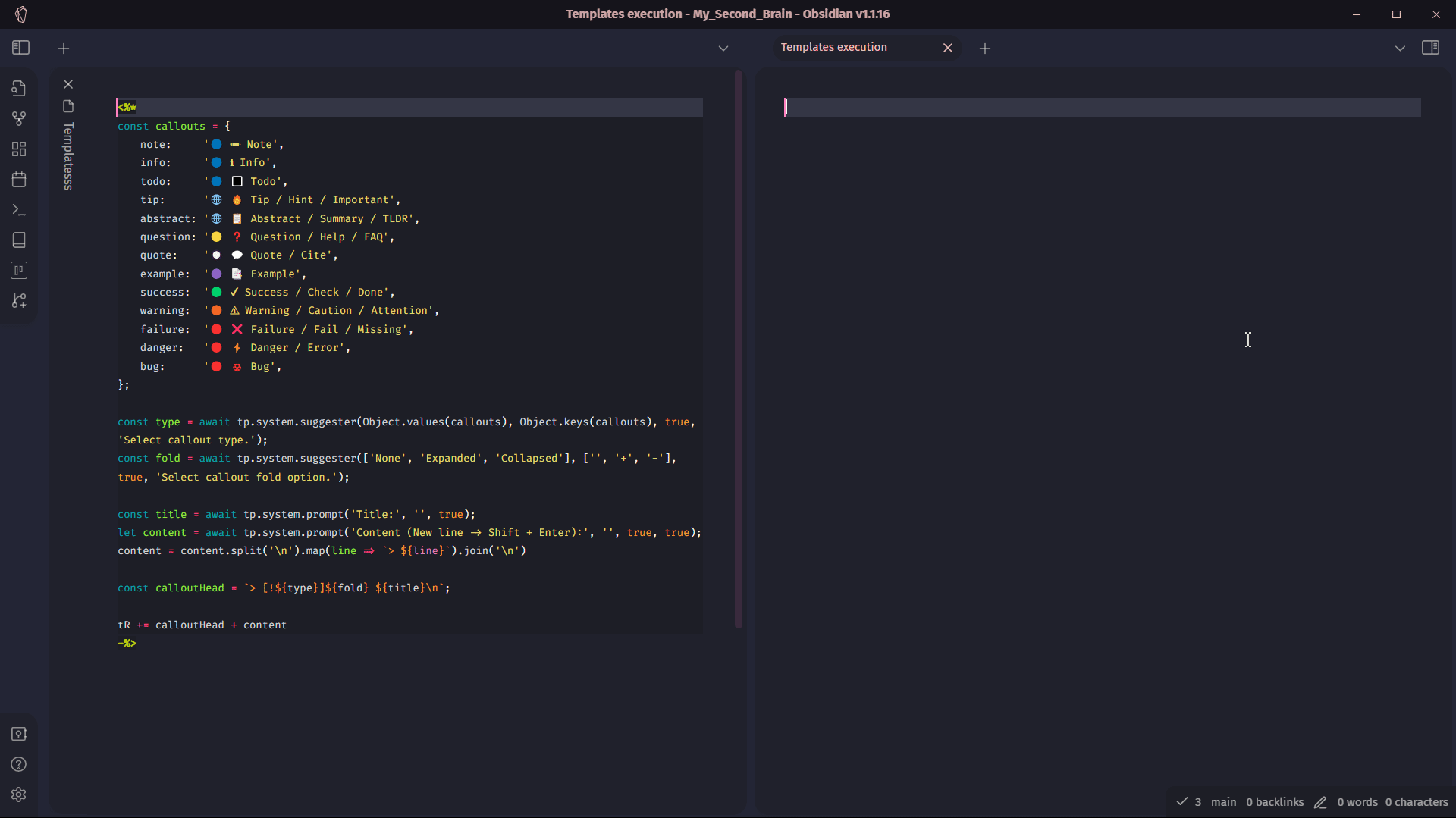
Task: Click the git sync checkmark status icon
Action: [x=1181, y=801]
